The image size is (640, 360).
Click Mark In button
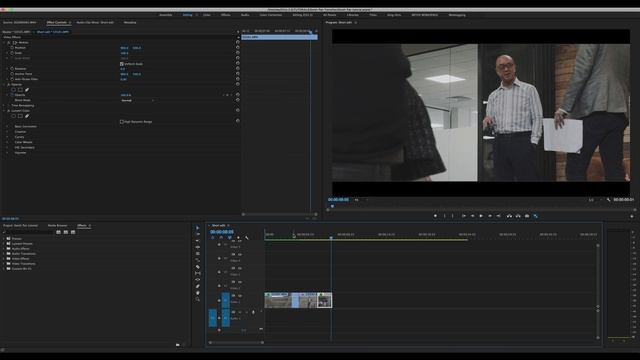pyautogui.click(x=444, y=216)
